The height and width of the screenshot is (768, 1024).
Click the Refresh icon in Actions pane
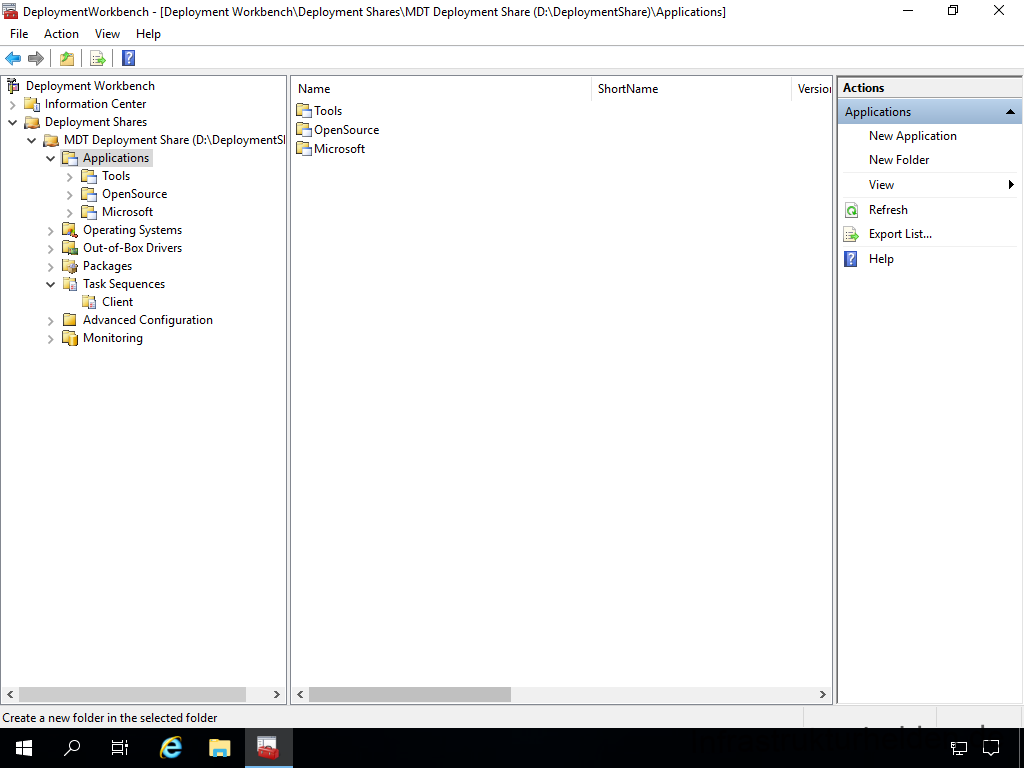click(852, 210)
